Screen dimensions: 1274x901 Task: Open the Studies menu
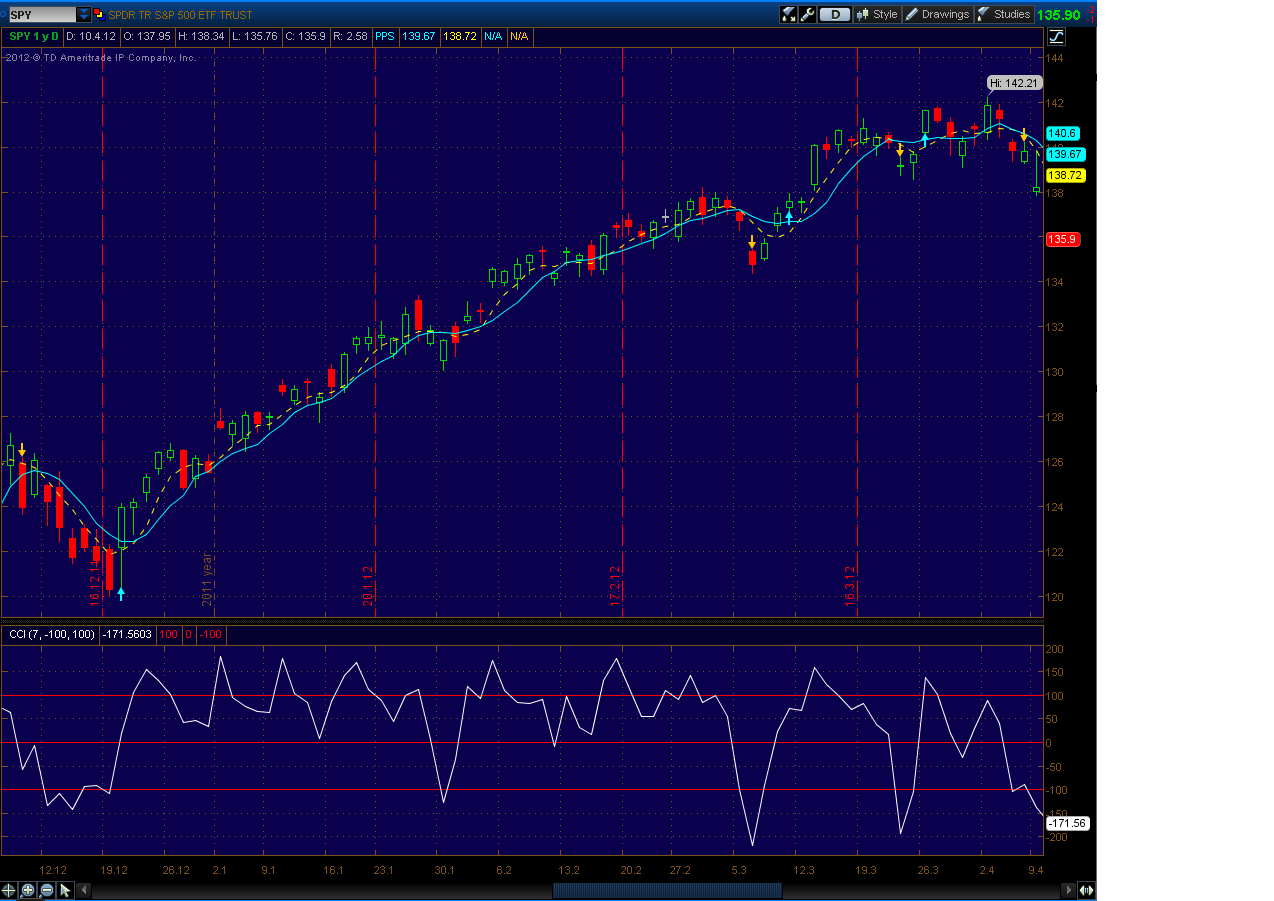[1004, 14]
